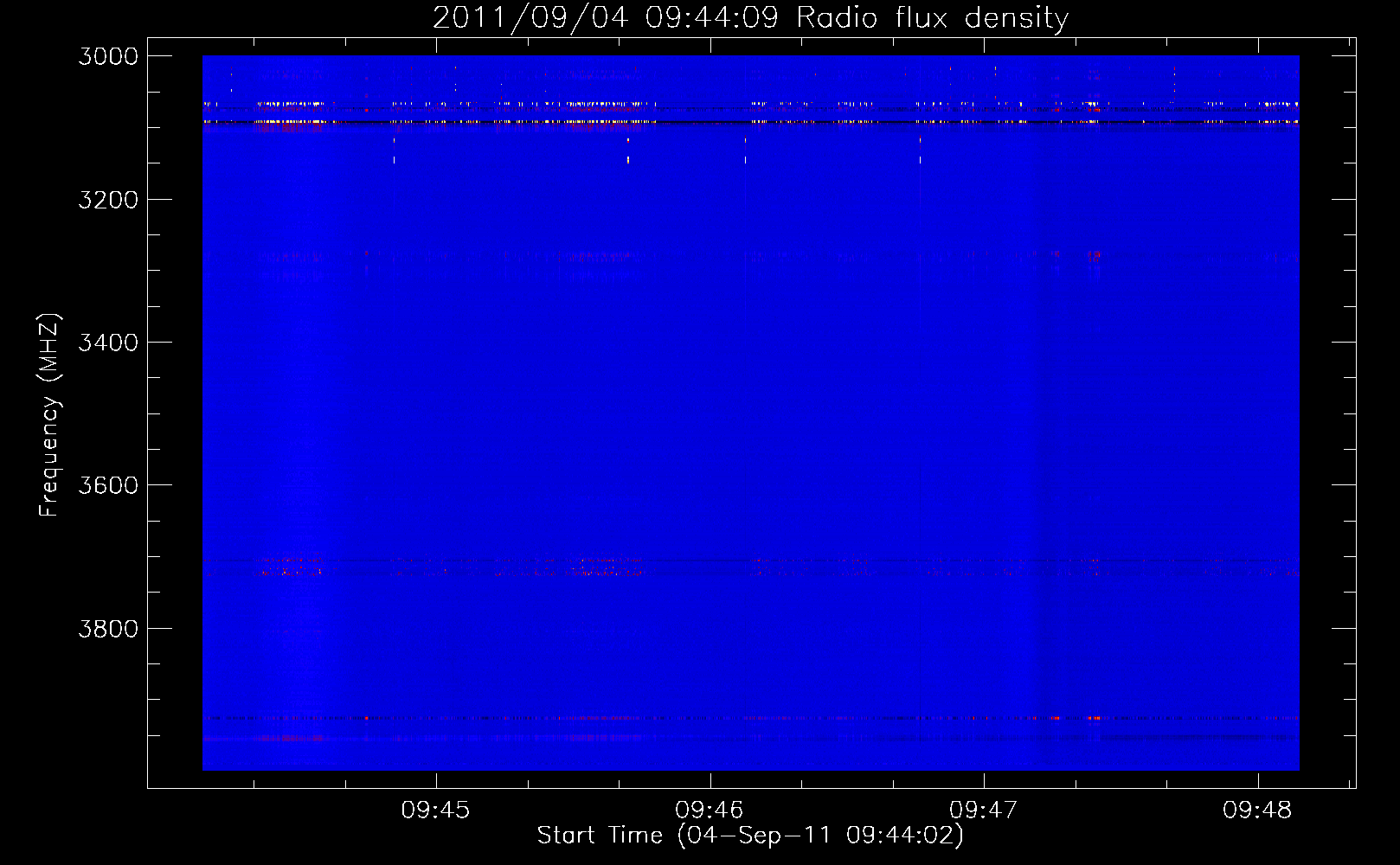Click the 3400 frequency tick label

pos(108,343)
